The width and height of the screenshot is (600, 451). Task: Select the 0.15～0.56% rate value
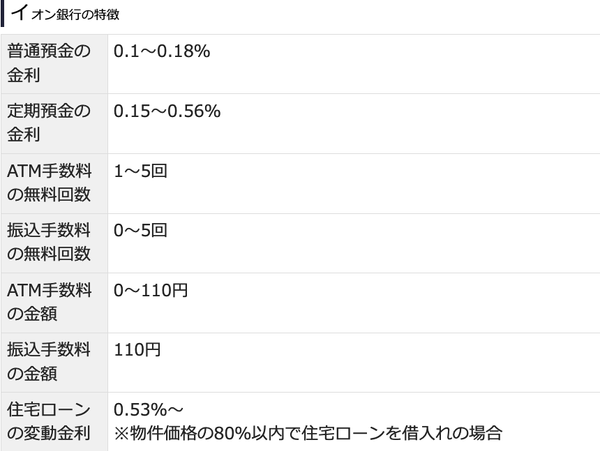point(166,111)
